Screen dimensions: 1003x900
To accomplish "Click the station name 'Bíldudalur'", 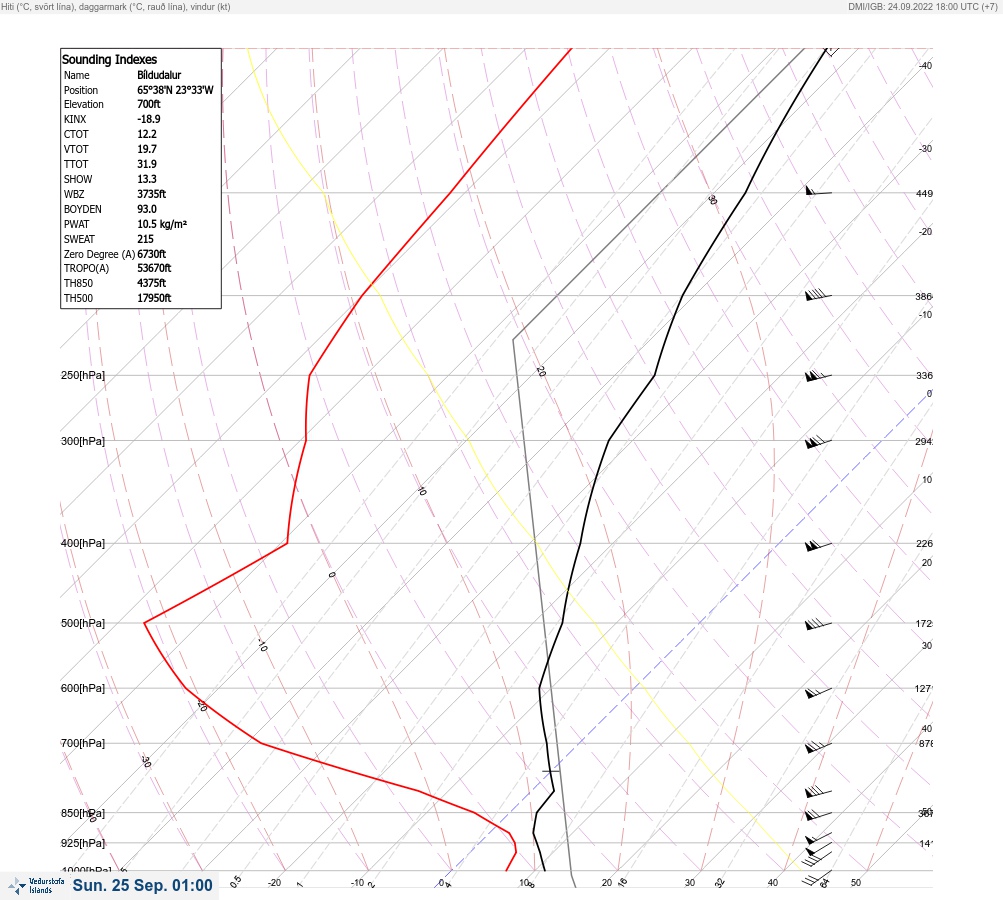I will click(x=159, y=75).
